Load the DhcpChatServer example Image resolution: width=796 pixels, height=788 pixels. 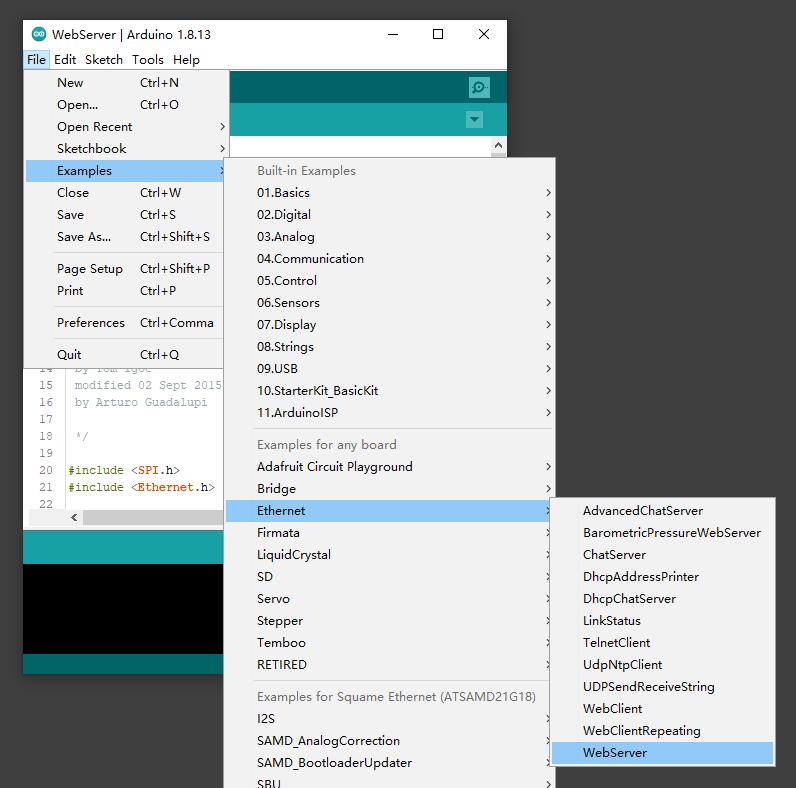tap(662, 599)
